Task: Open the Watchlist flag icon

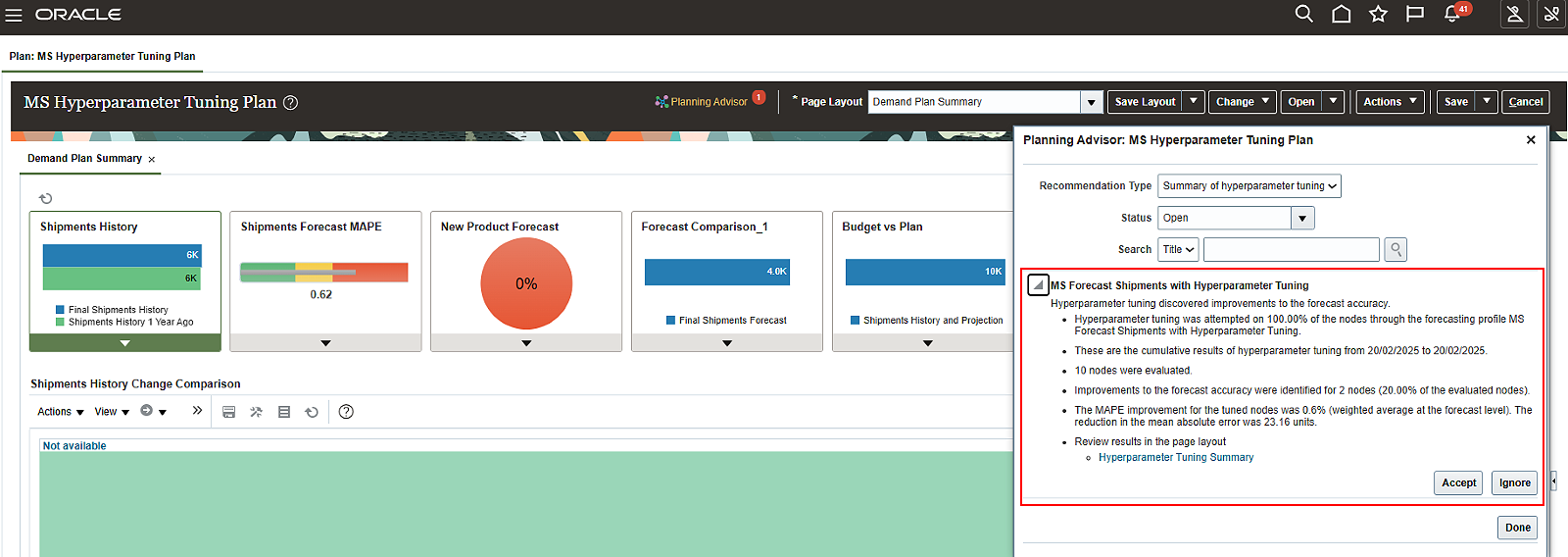Action: (1415, 14)
